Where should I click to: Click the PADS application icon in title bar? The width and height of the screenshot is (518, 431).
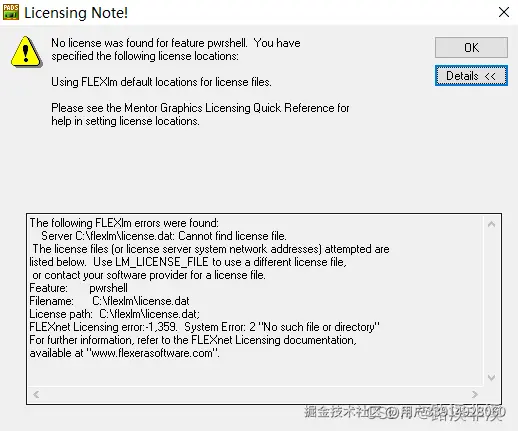(x=11, y=12)
